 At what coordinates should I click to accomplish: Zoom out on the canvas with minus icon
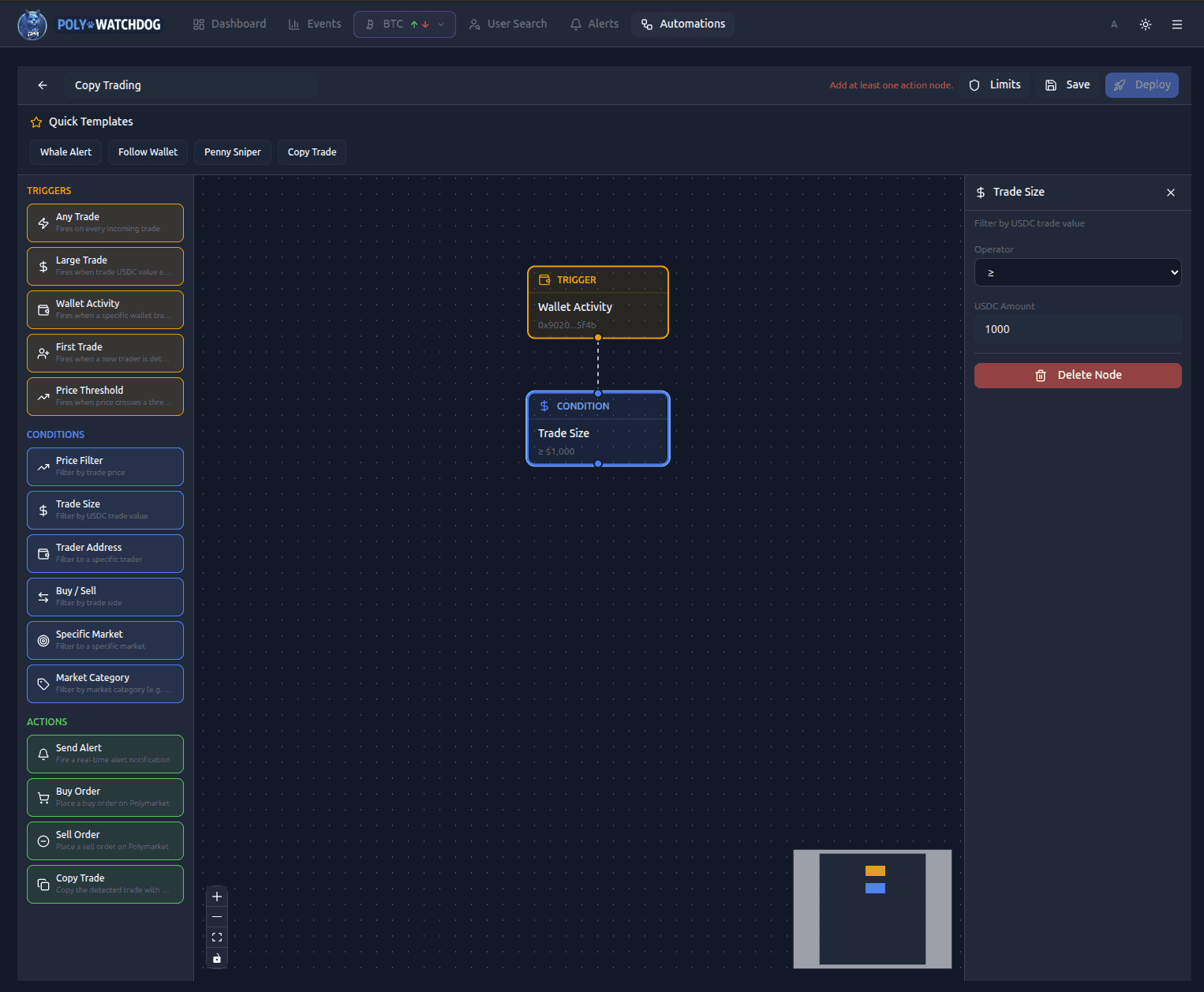click(x=217, y=917)
